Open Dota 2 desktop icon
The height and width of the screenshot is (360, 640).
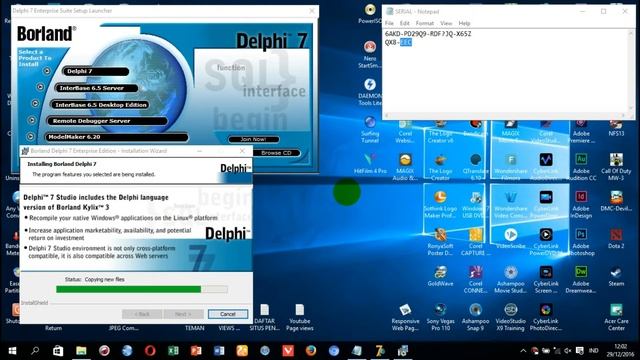tap(616, 239)
